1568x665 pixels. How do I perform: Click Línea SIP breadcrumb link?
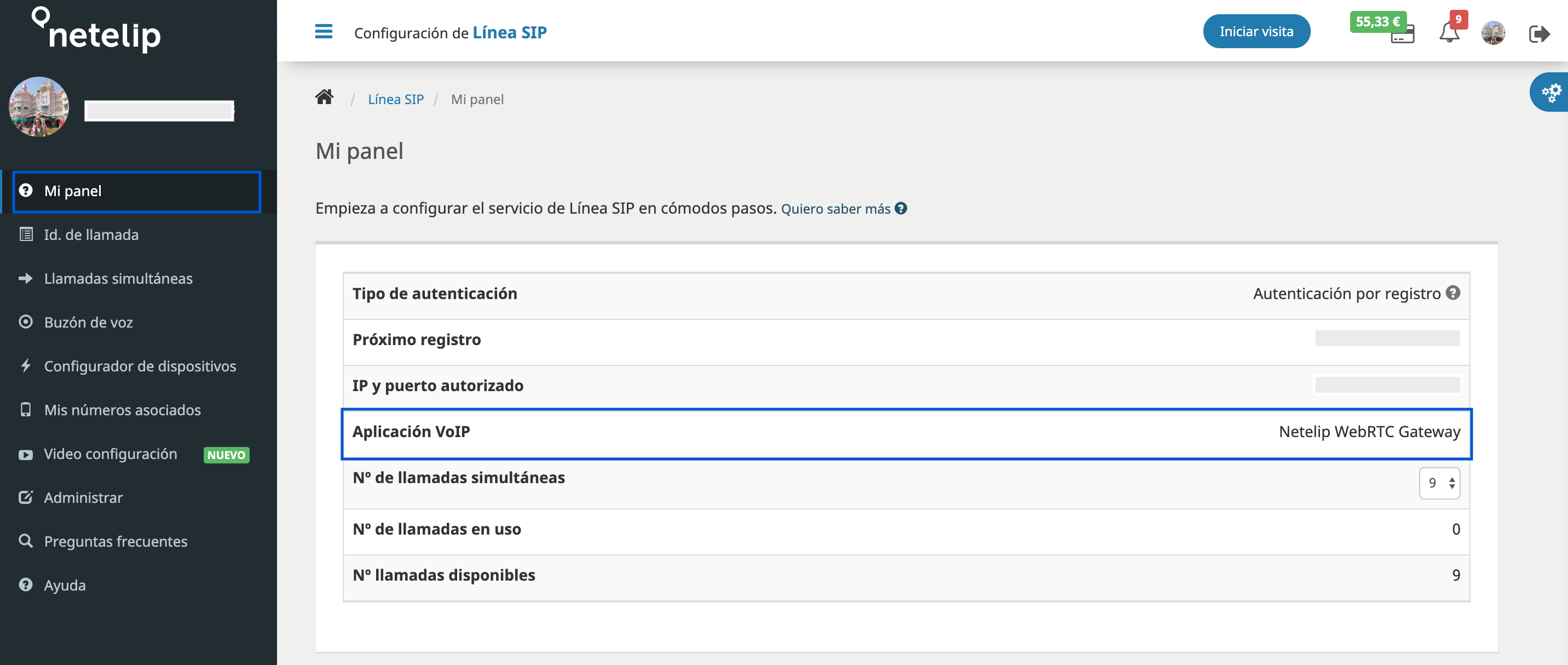pos(396,99)
